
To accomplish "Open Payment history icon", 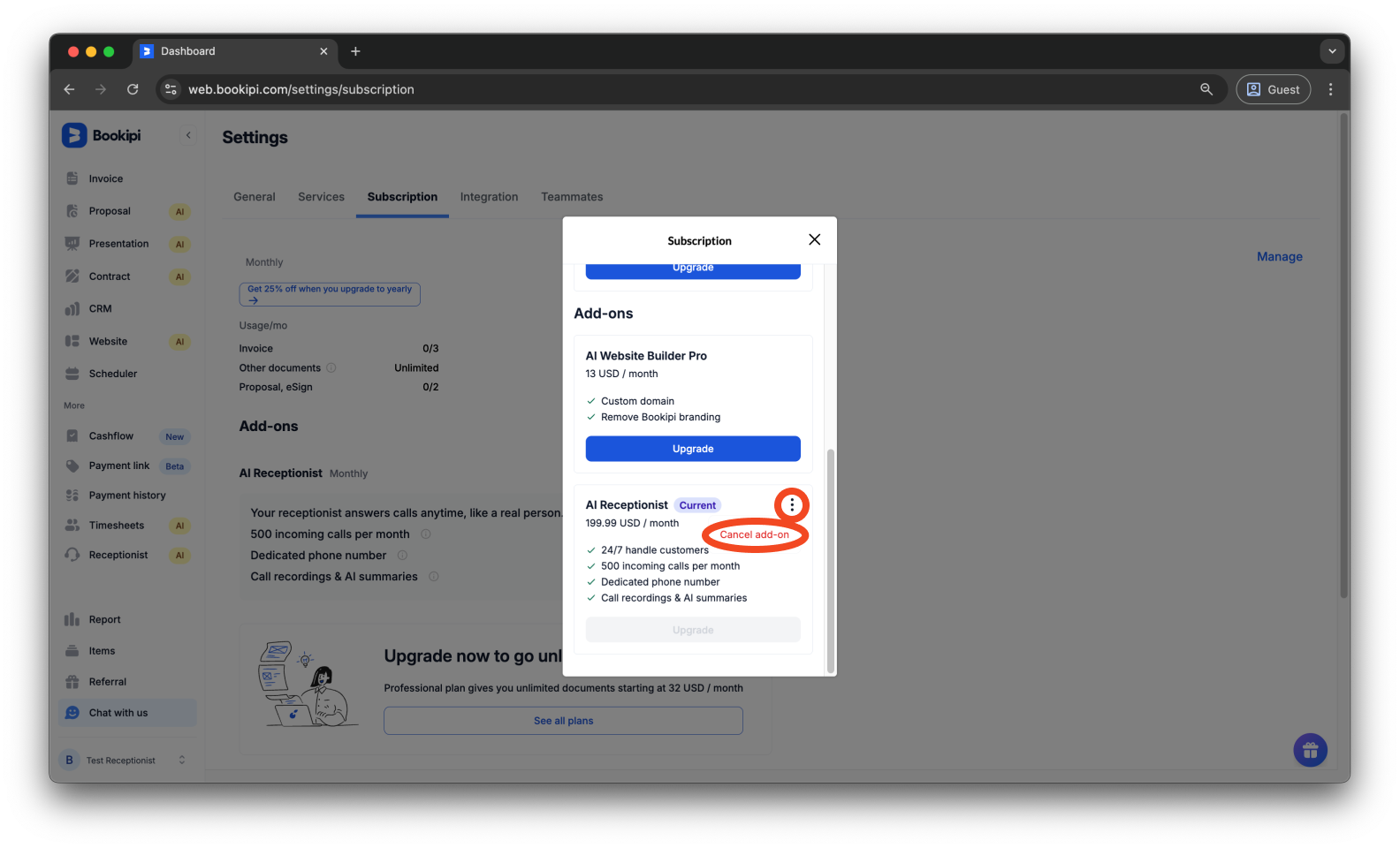I will pyautogui.click(x=72, y=496).
